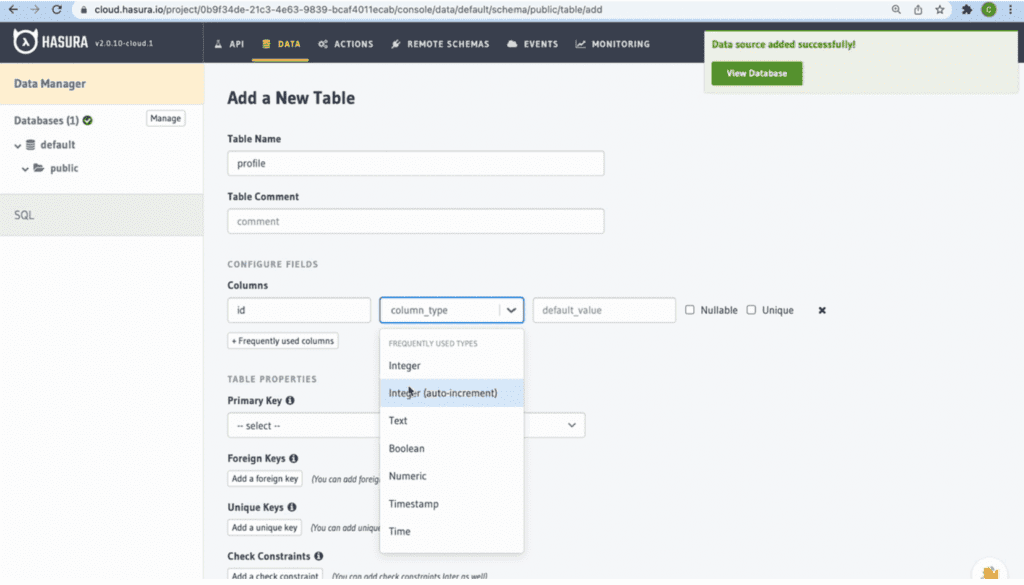Open Chrome three-dot menu

[x=1010, y=10]
